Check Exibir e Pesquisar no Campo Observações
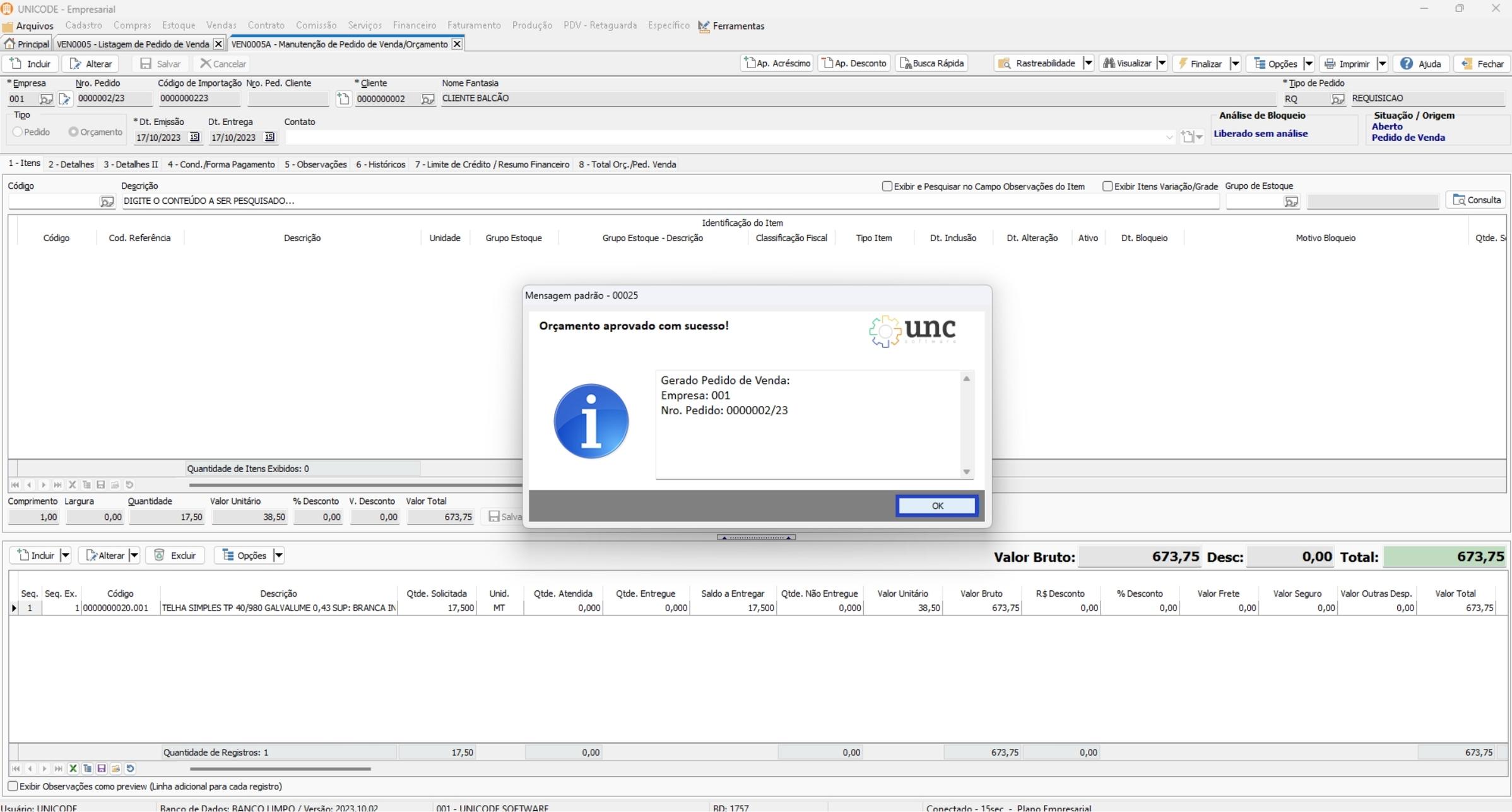 (887, 186)
